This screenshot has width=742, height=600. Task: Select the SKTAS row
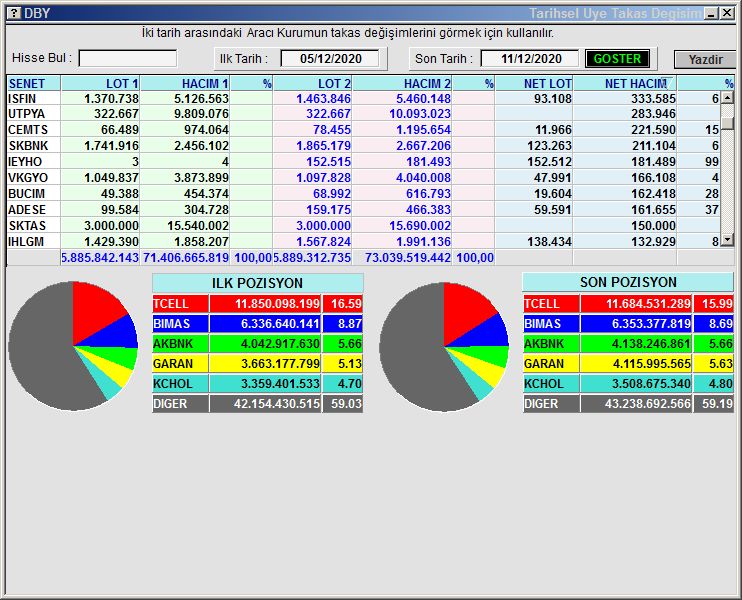click(x=363, y=226)
